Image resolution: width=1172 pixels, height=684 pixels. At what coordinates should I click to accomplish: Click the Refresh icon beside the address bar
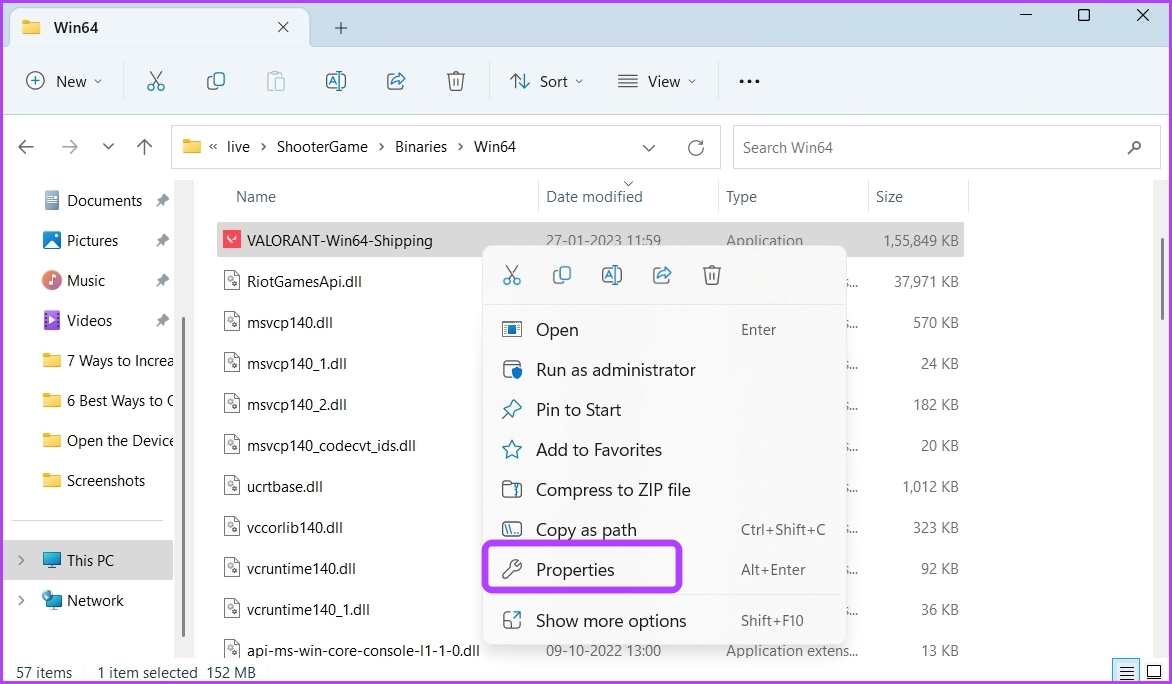696,146
